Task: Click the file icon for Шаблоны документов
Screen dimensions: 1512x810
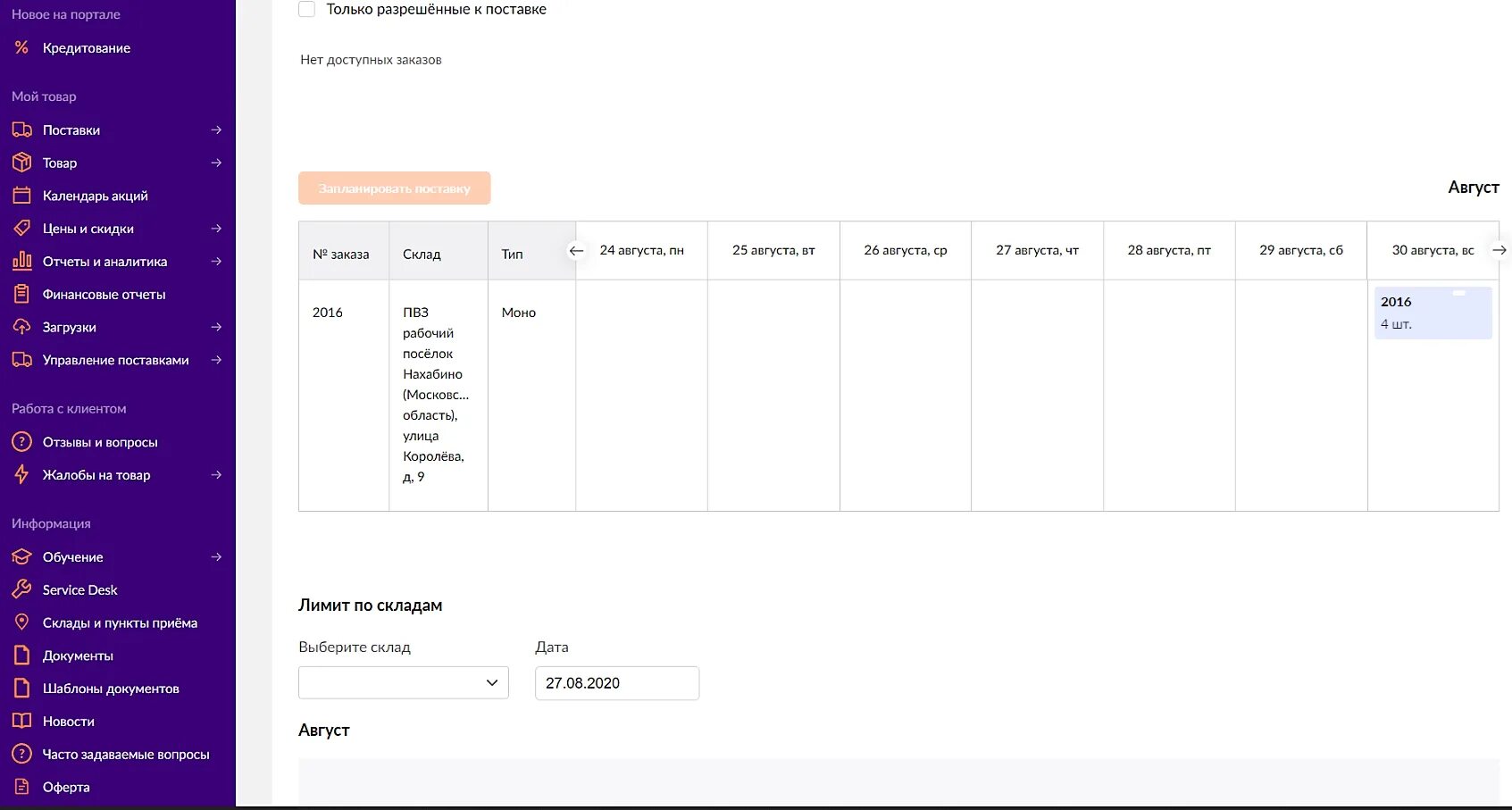Action: point(21,689)
